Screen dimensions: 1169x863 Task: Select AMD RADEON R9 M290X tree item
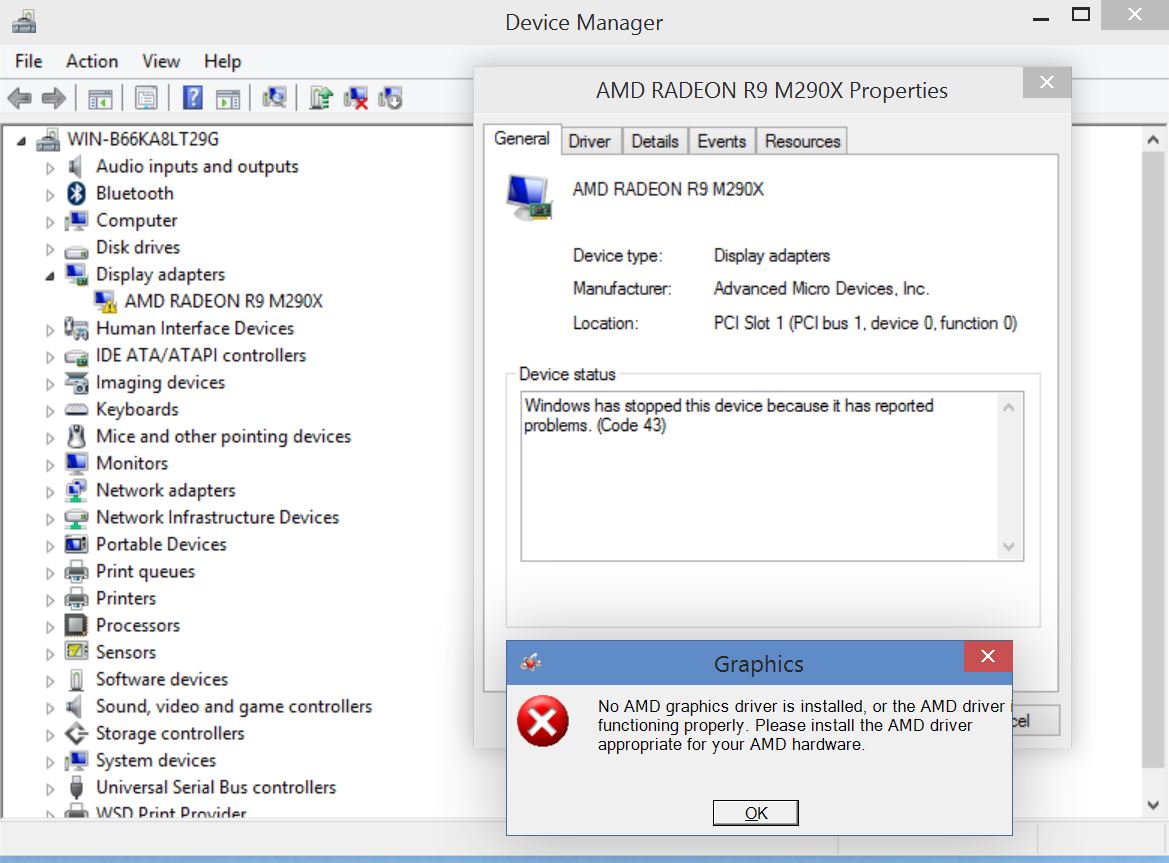point(224,301)
